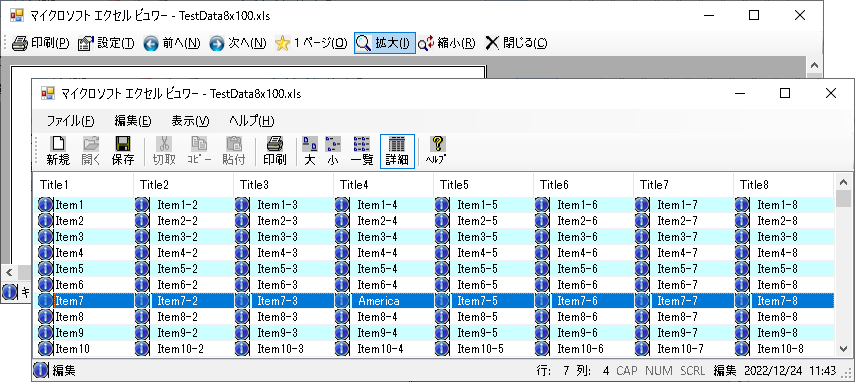The image size is (855, 382).
Task: Click the Title5 column header
Action: point(484,185)
